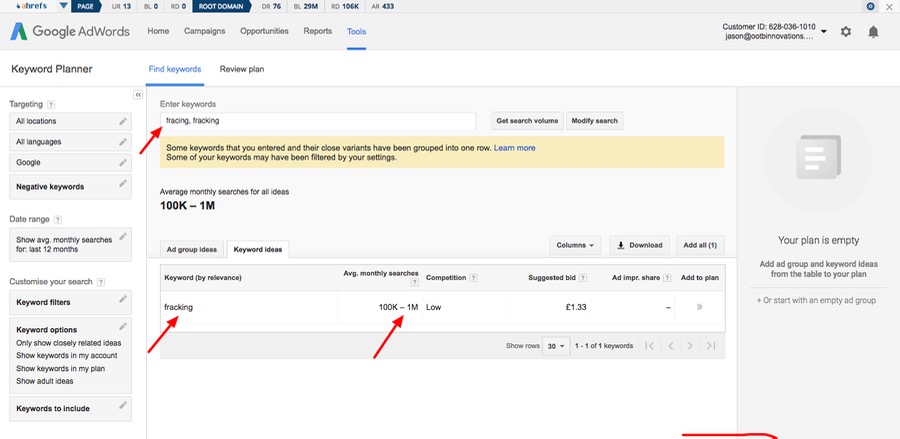Screen dimensions: 900x439
Task: Open the Home menu
Action: (x=158, y=31)
